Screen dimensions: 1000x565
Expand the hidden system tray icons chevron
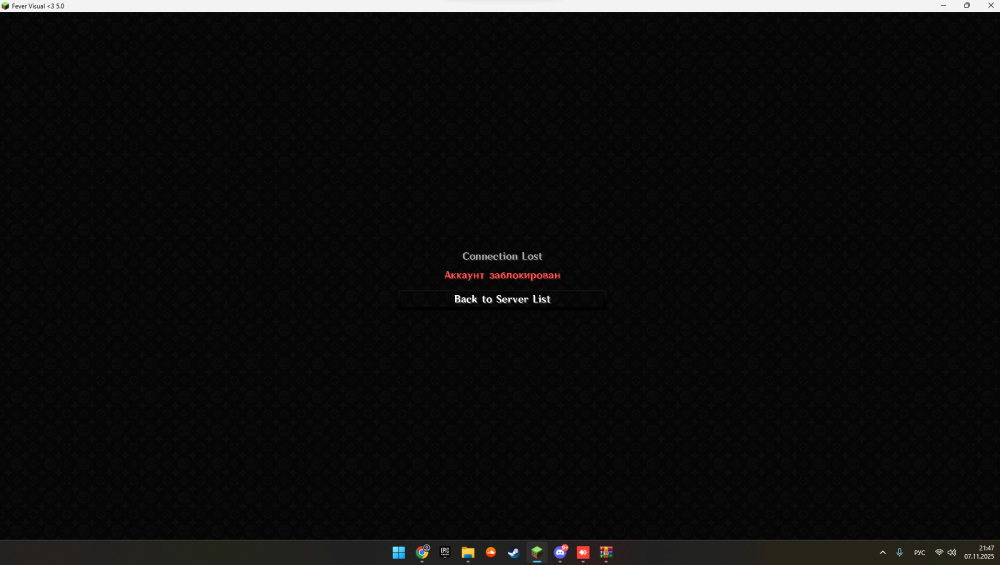pos(883,552)
